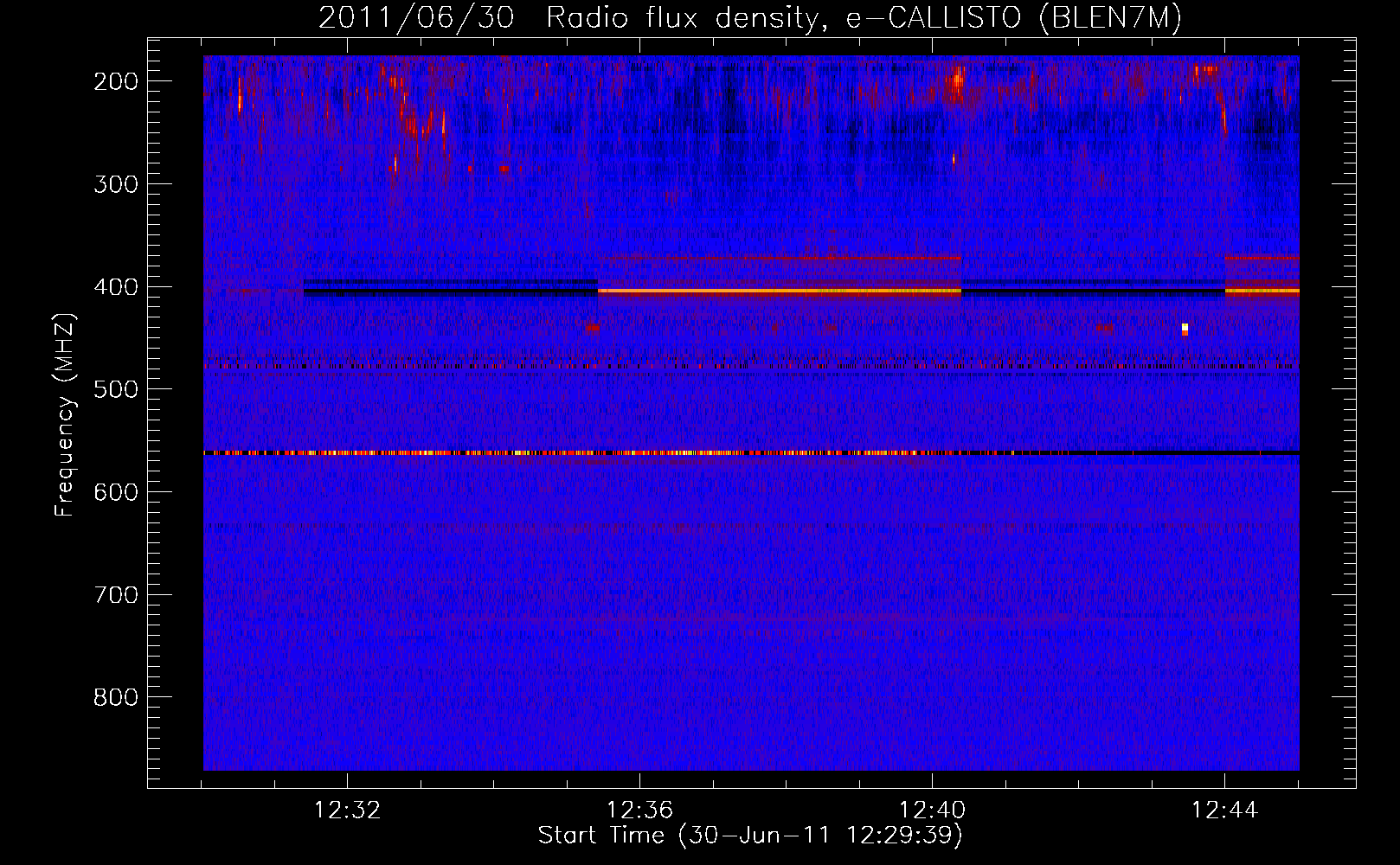
Task: Click the 'Start Time (30-Jun-11 12:29:39)' axis label
Action: (x=750, y=836)
